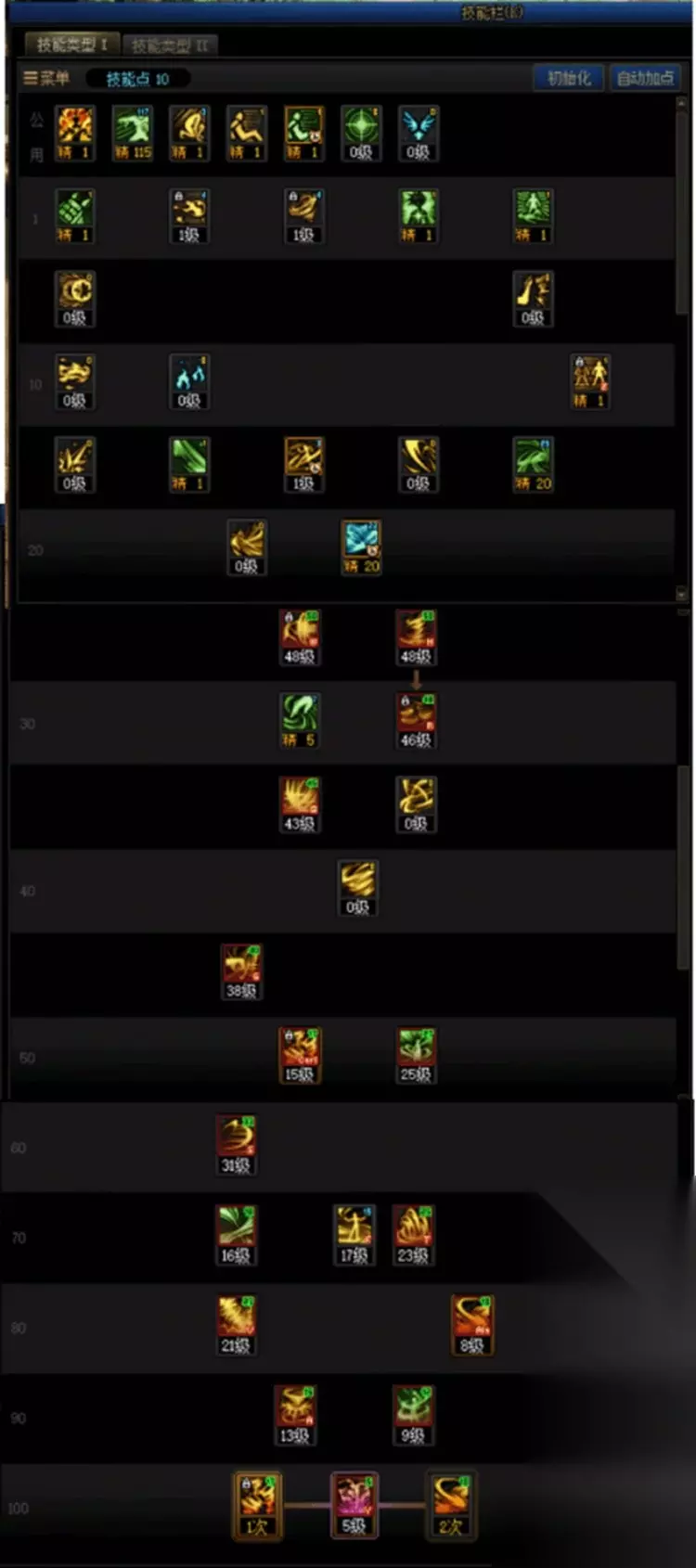Select the skill icon at level 17级
This screenshot has width=696, height=1568.
pyautogui.click(x=354, y=1235)
